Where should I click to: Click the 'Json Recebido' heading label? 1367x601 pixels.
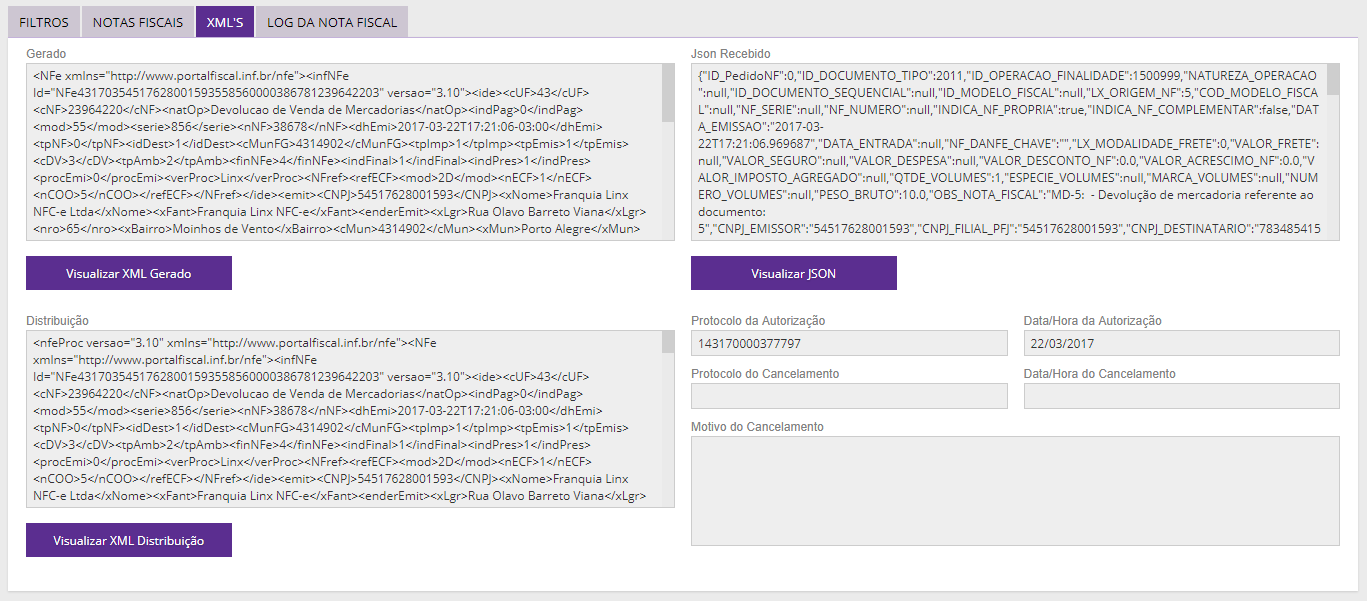tap(730, 53)
